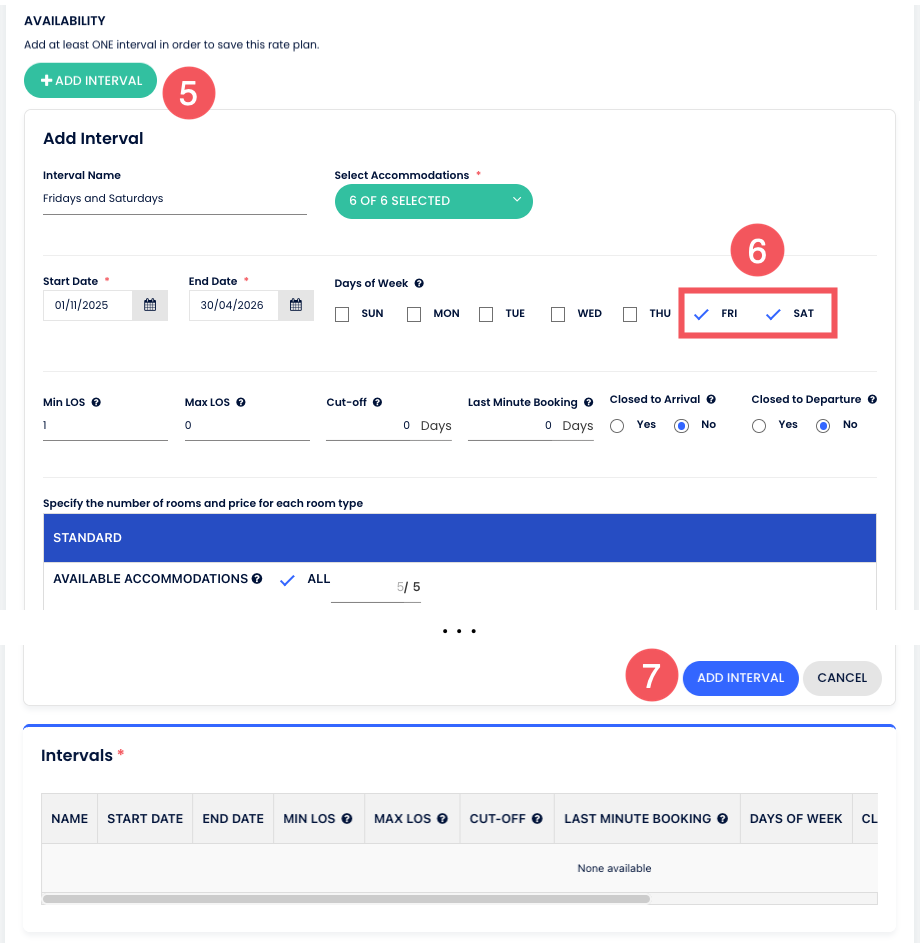Check the SUN day checkbox
The image size is (920, 943).
pos(342,314)
